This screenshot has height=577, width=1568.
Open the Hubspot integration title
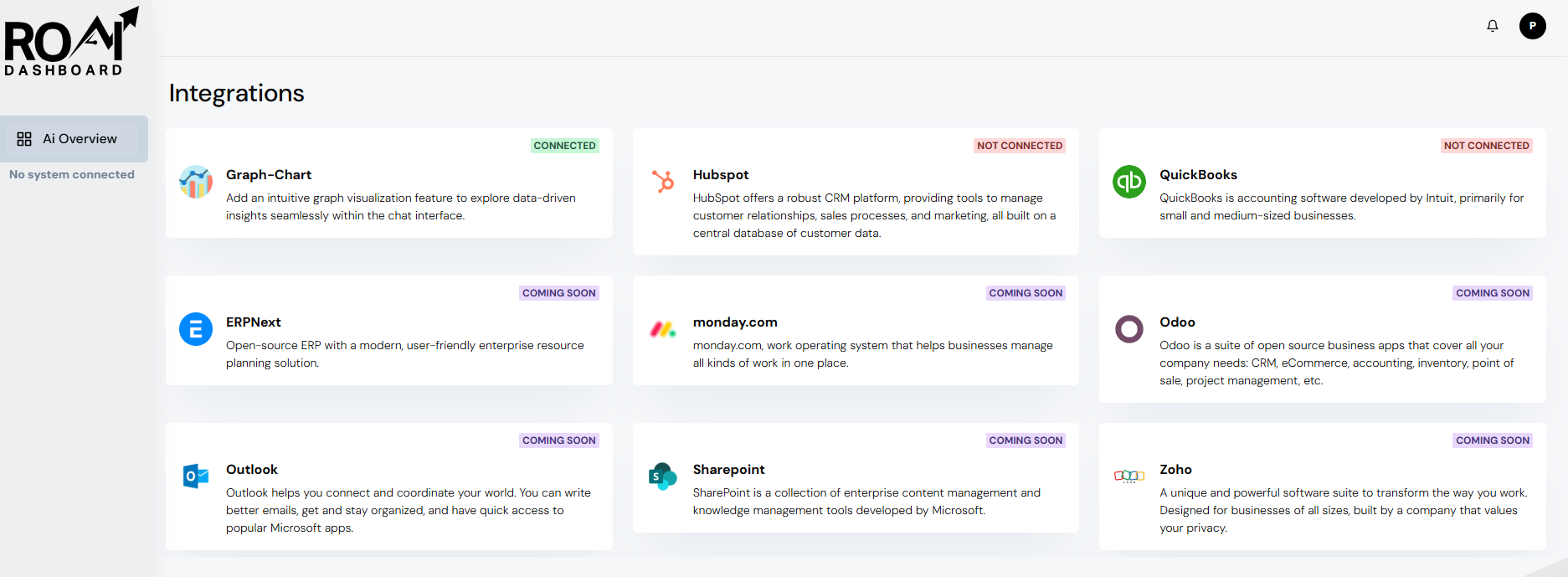pos(721,175)
